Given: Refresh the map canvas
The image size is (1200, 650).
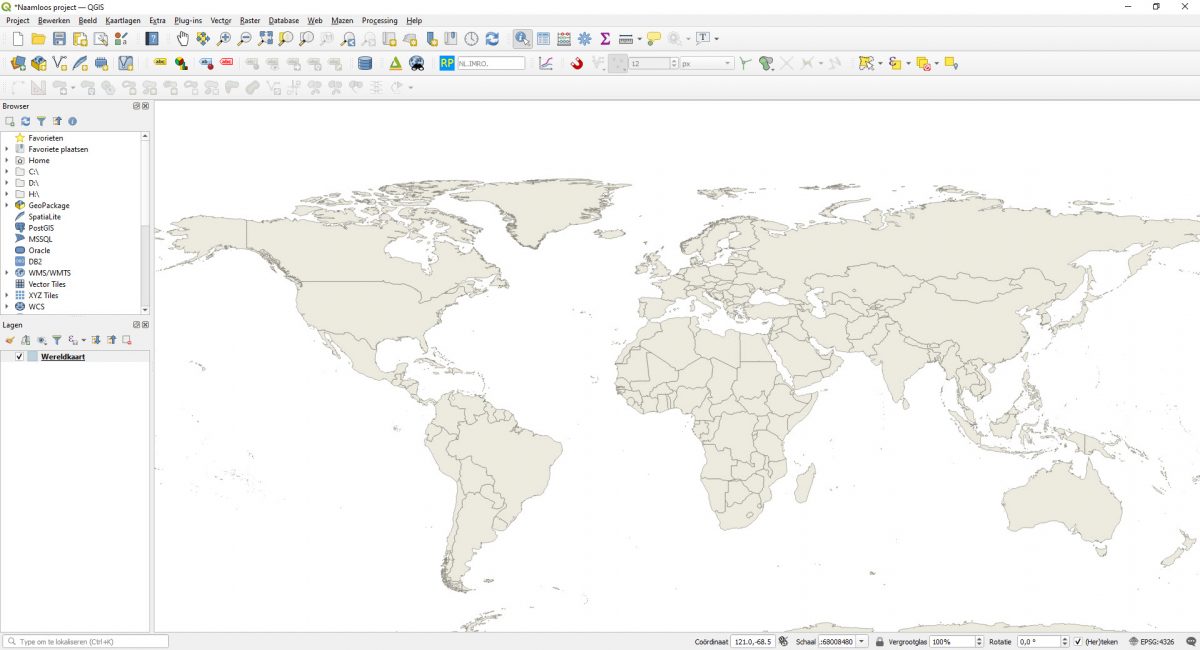Looking at the screenshot, I should click(492, 38).
